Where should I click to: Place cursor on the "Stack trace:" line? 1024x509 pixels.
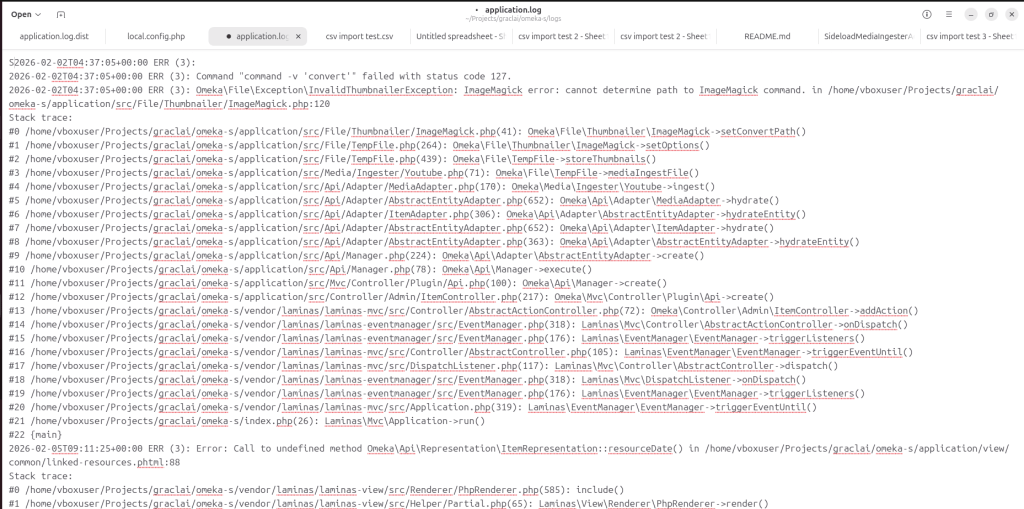(x=37, y=117)
